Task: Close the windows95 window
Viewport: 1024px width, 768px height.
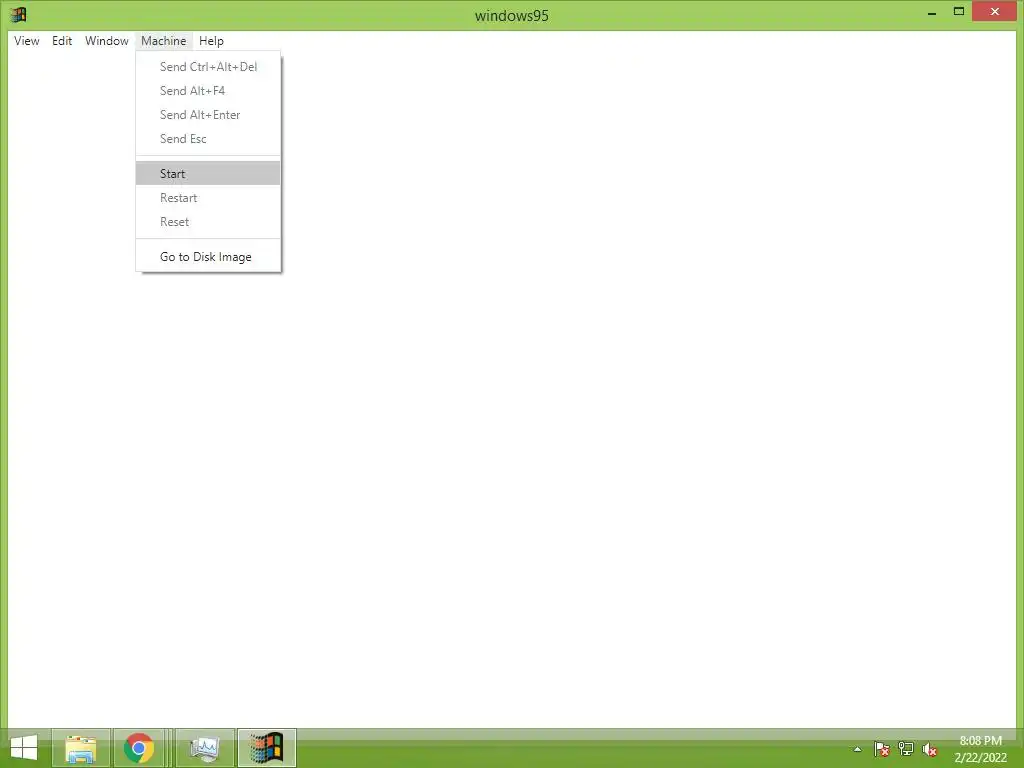Action: [x=995, y=12]
